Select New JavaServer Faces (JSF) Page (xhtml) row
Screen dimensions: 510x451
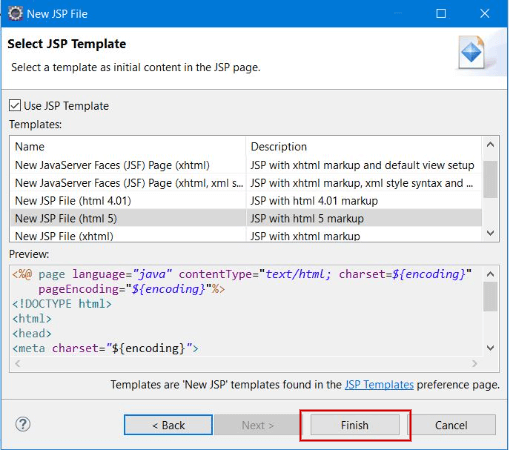point(246,165)
